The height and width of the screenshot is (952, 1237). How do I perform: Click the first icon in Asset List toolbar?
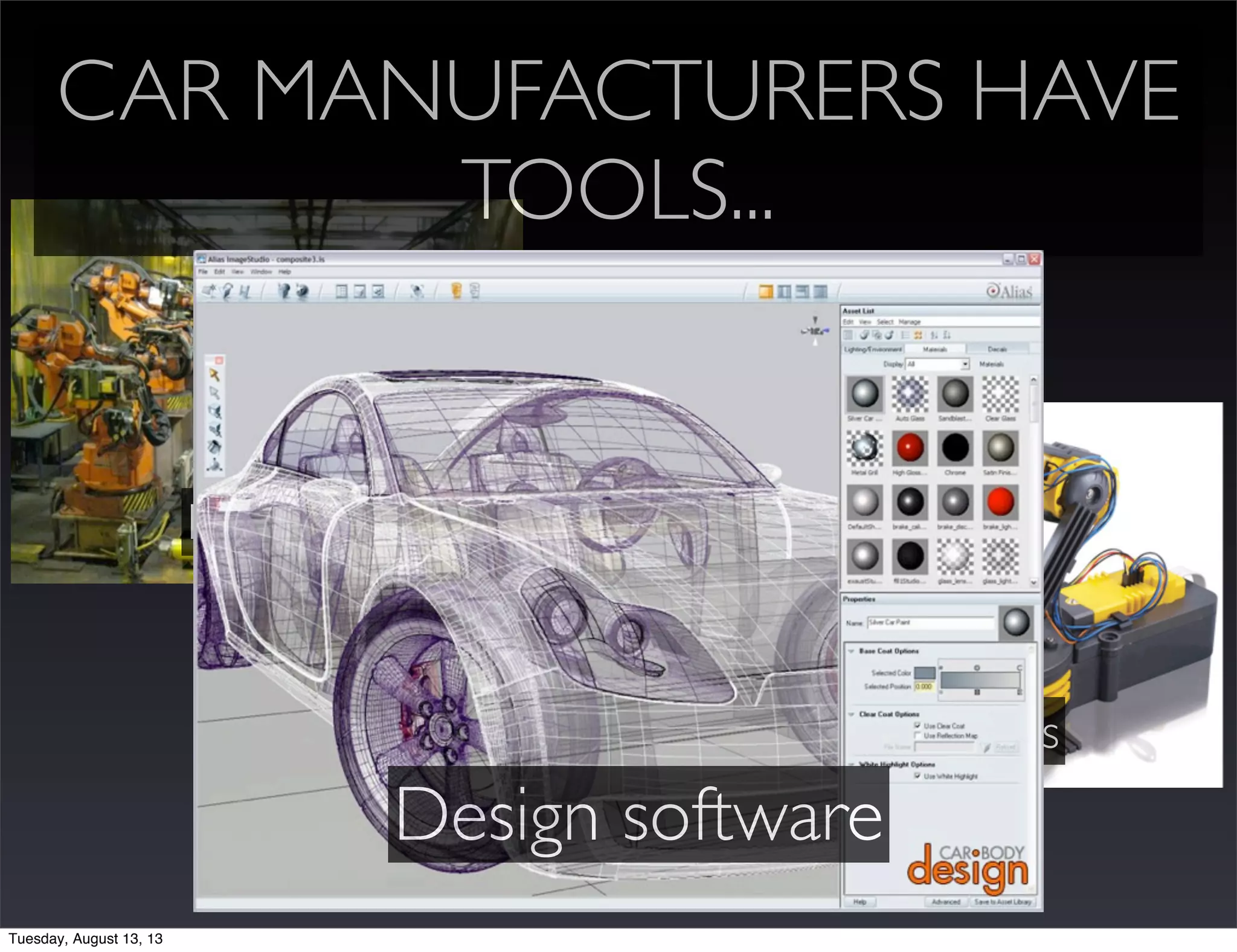tap(849, 335)
